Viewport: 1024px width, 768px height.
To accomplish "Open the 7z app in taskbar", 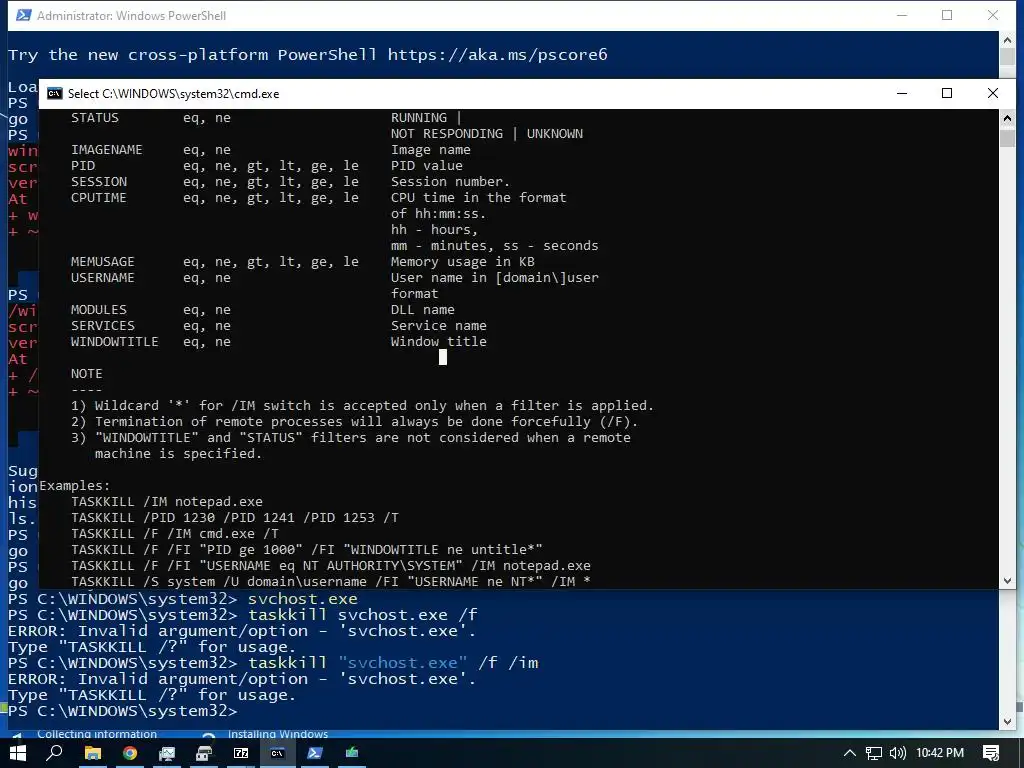I will pos(241,753).
